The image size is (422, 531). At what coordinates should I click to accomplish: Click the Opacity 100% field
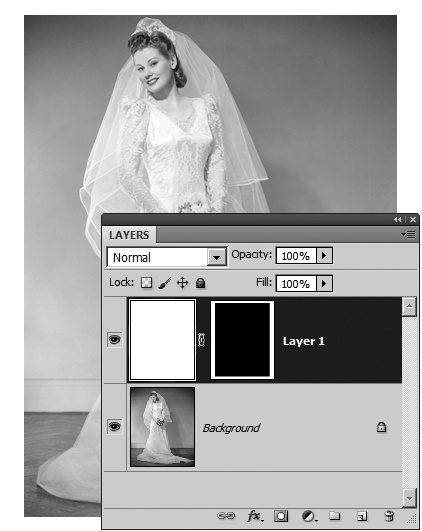[x=296, y=255]
